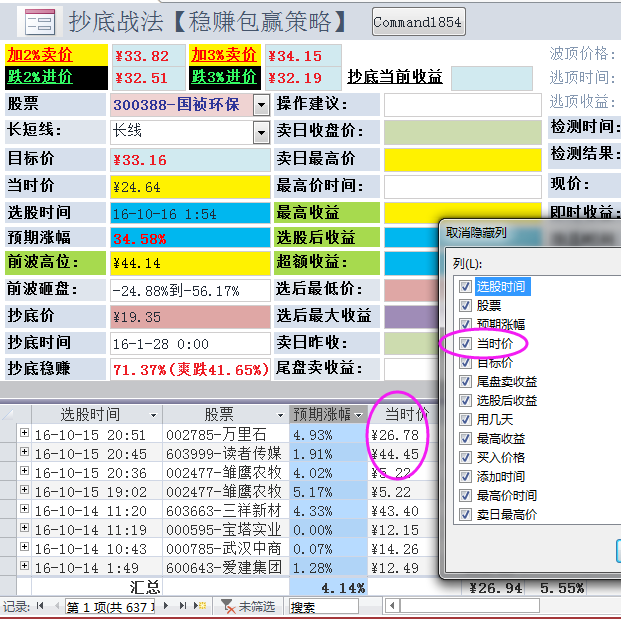Click the 股票 column header
Image resolution: width=621 pixels, height=619 pixels.
click(x=219, y=414)
